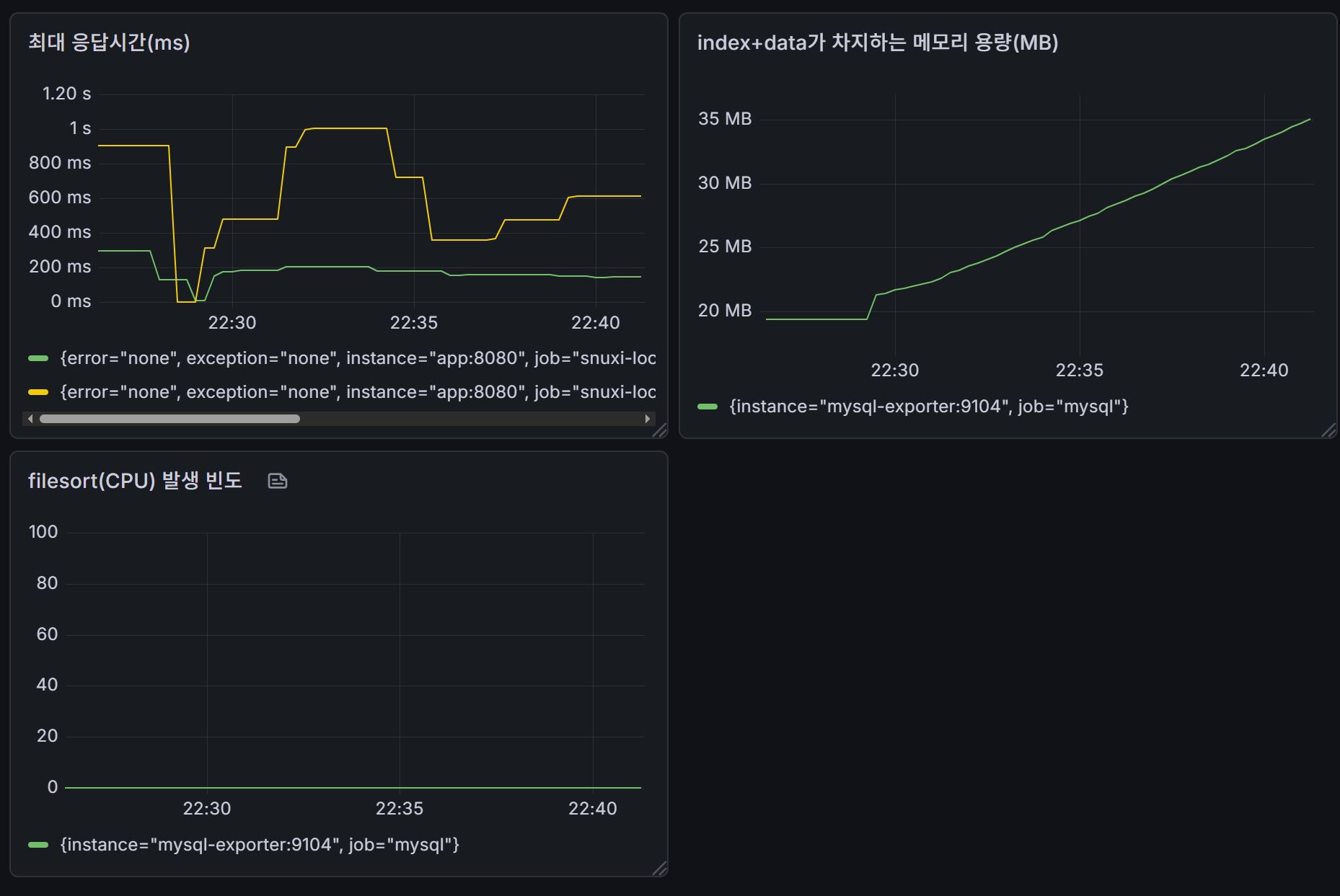Toggle mysql-exporter series label in filesort panel
The height and width of the screenshot is (896, 1340).
pyautogui.click(x=260, y=845)
